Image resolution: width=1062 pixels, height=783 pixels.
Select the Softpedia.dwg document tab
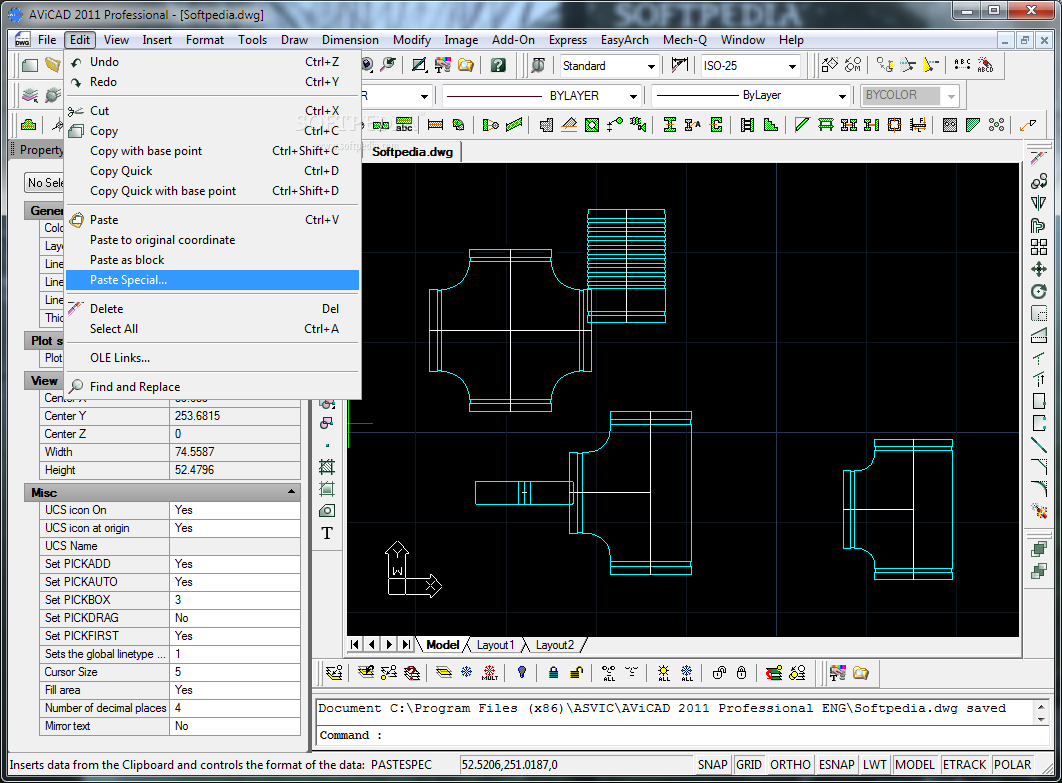click(x=412, y=152)
